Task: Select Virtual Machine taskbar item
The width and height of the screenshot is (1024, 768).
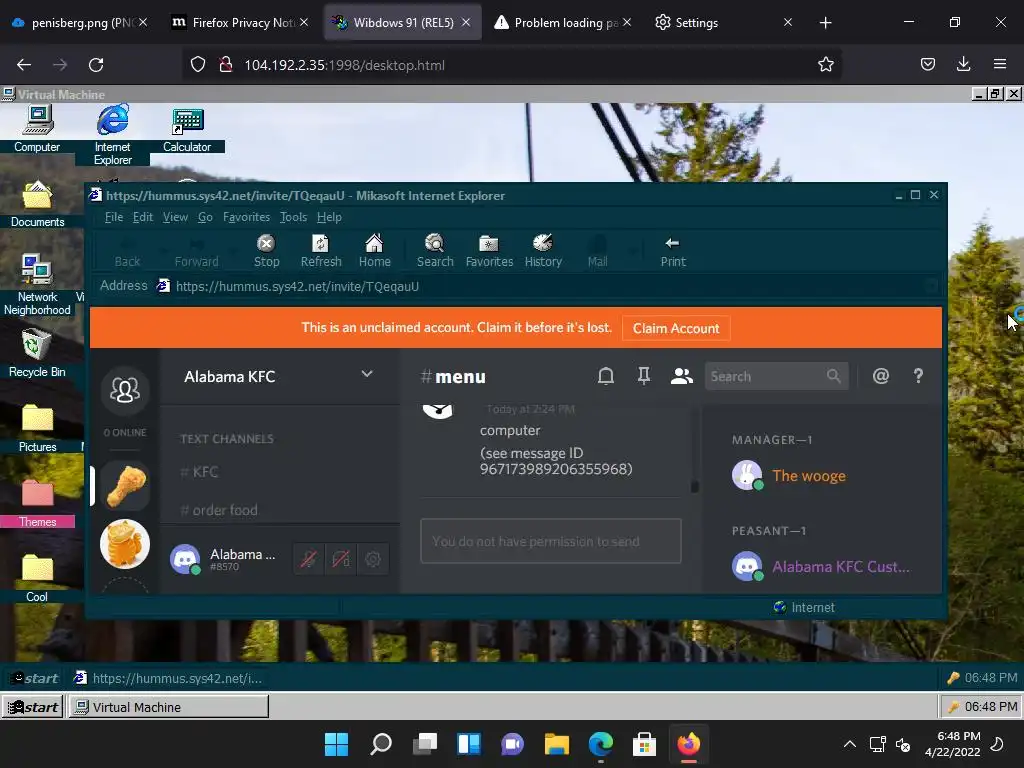Action: coord(168,707)
